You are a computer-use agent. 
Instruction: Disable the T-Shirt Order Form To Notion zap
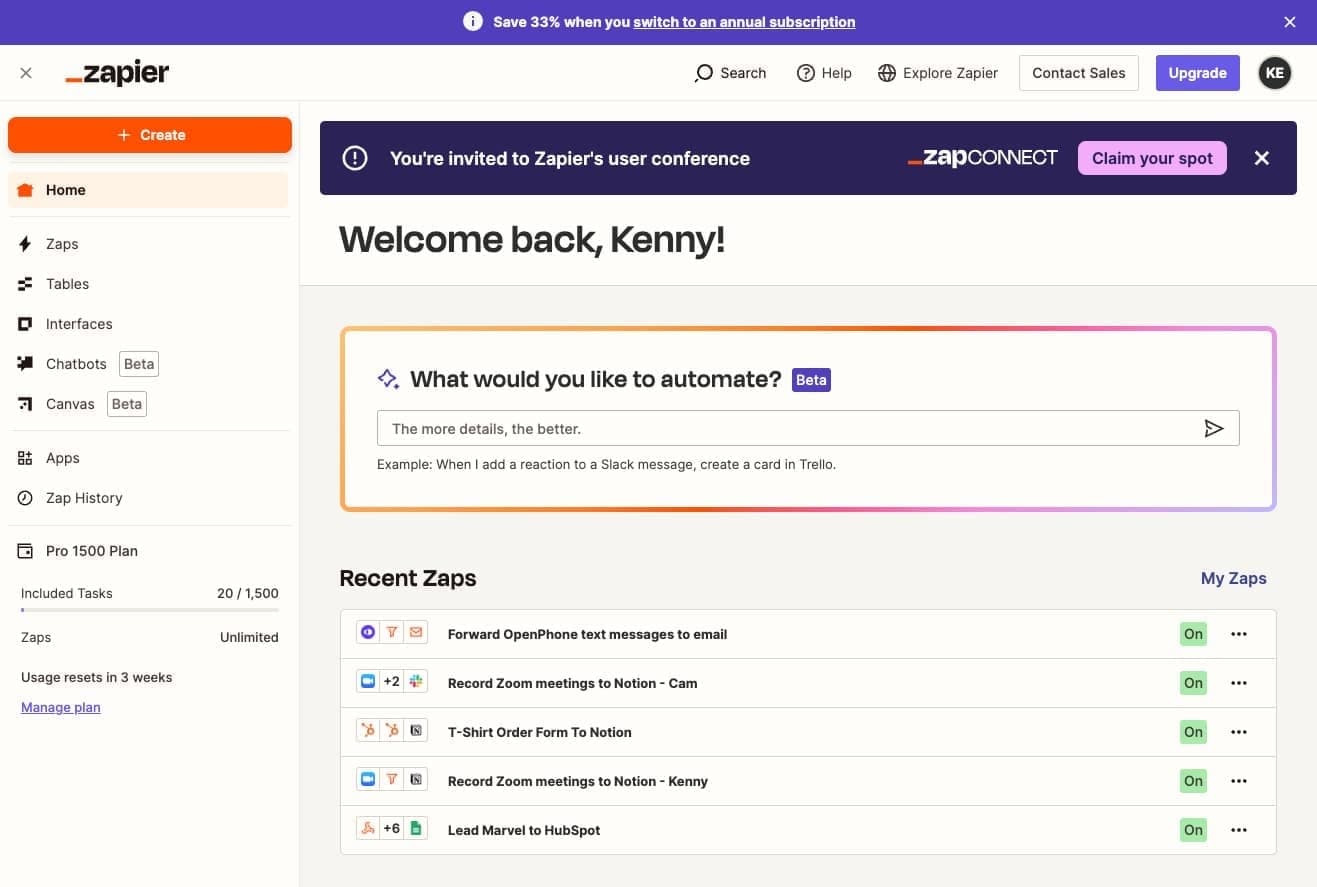1192,731
